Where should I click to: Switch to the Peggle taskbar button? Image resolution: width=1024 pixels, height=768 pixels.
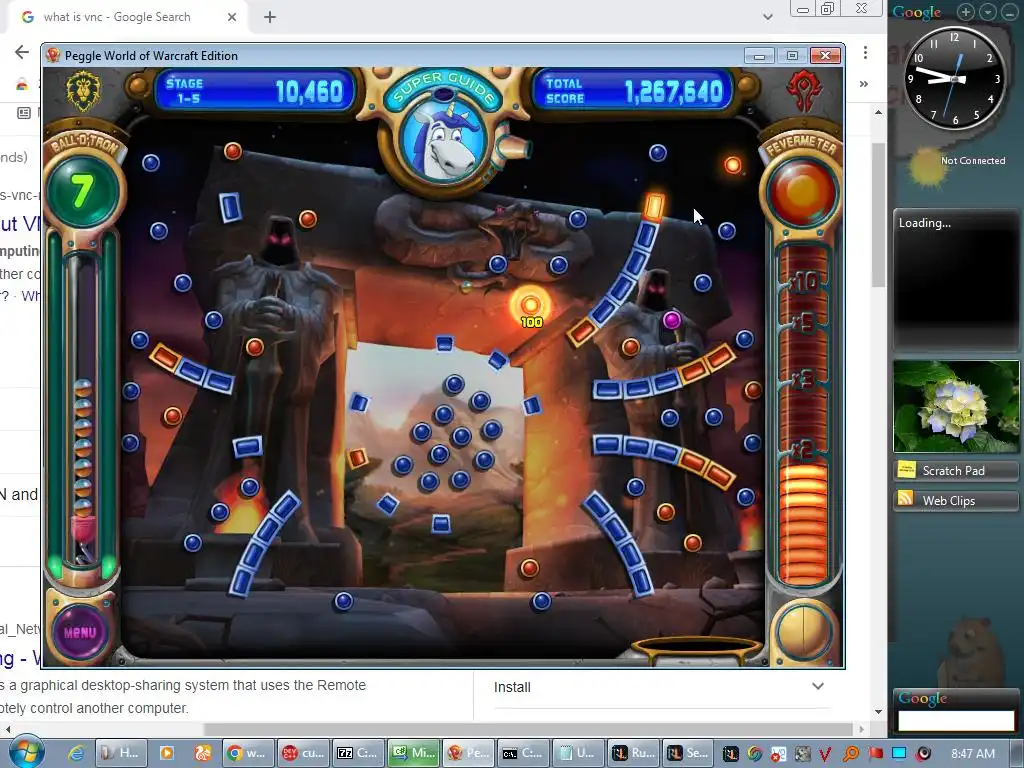pyautogui.click(x=468, y=753)
